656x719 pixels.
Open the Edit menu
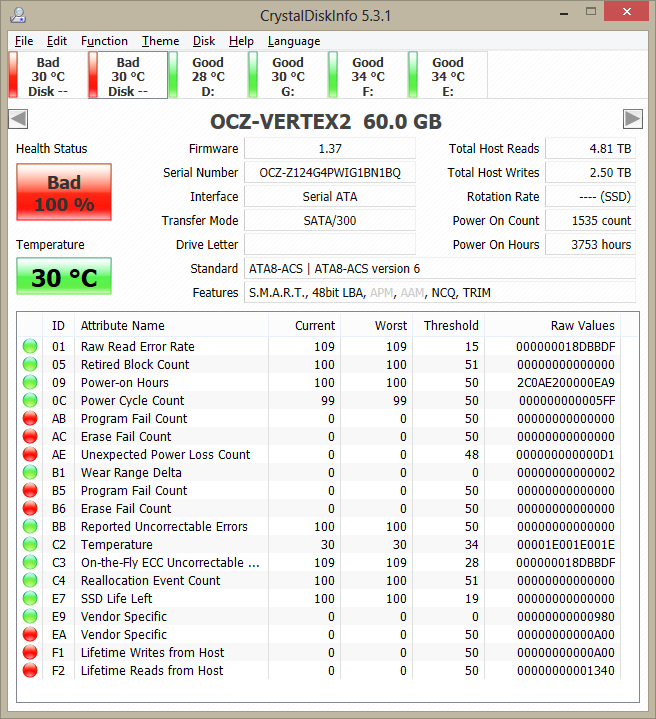tap(57, 41)
